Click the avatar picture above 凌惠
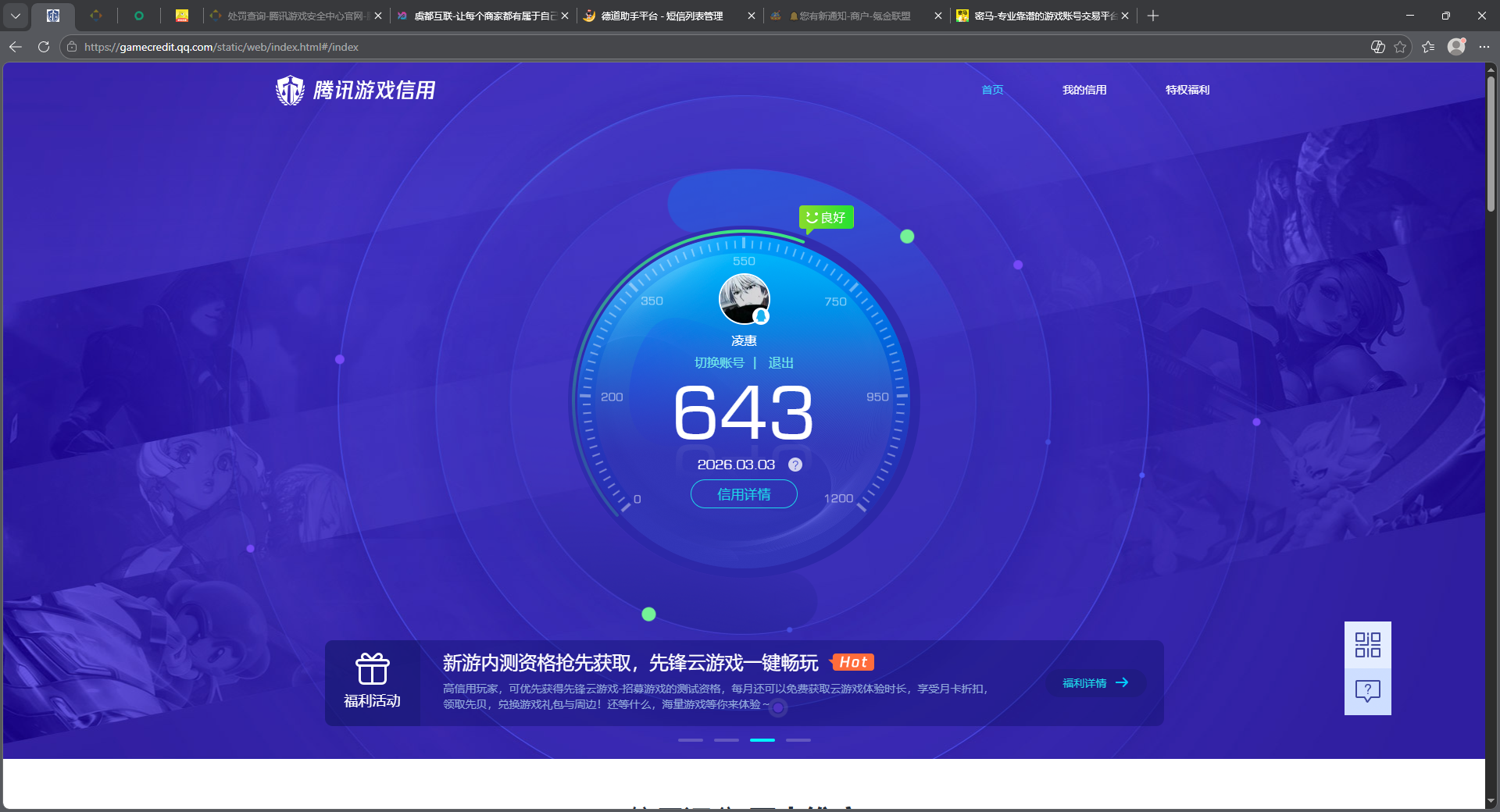This screenshot has width=1500, height=812. [743, 299]
